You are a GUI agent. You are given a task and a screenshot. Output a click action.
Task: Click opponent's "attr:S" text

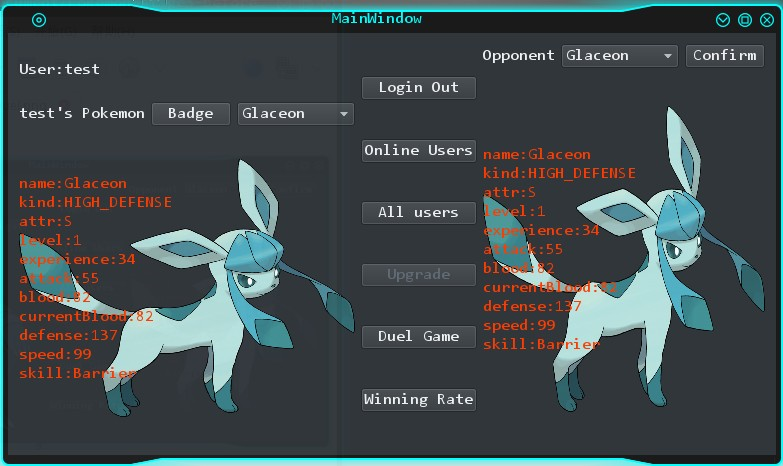tap(509, 192)
